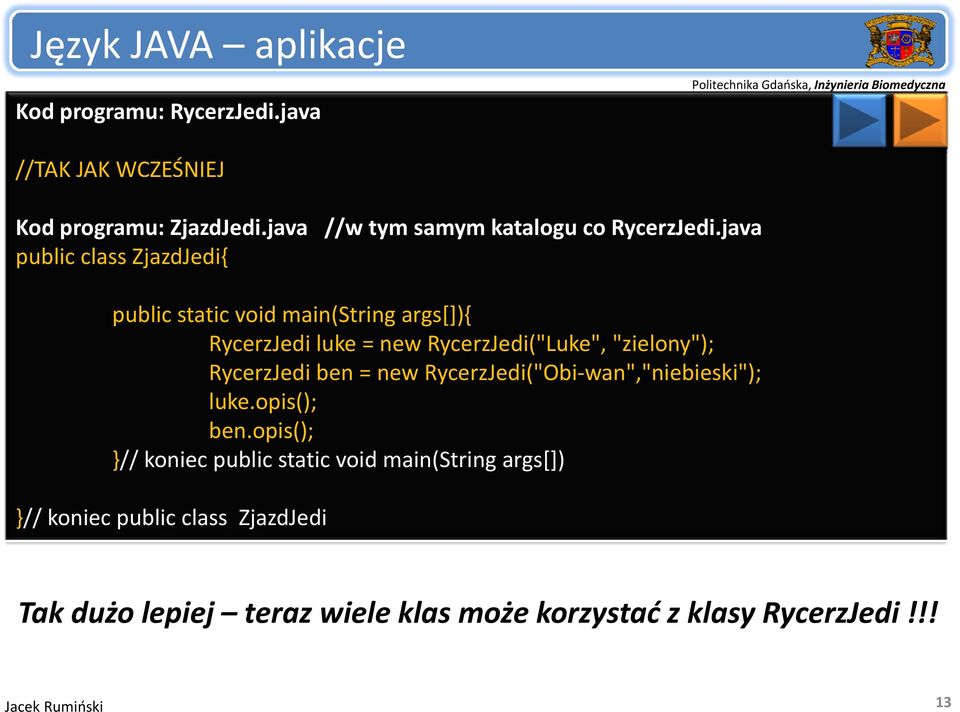This screenshot has height=712, width=960.
Task: Click the author name 'Jacek Rumiński'
Action: pos(54,706)
